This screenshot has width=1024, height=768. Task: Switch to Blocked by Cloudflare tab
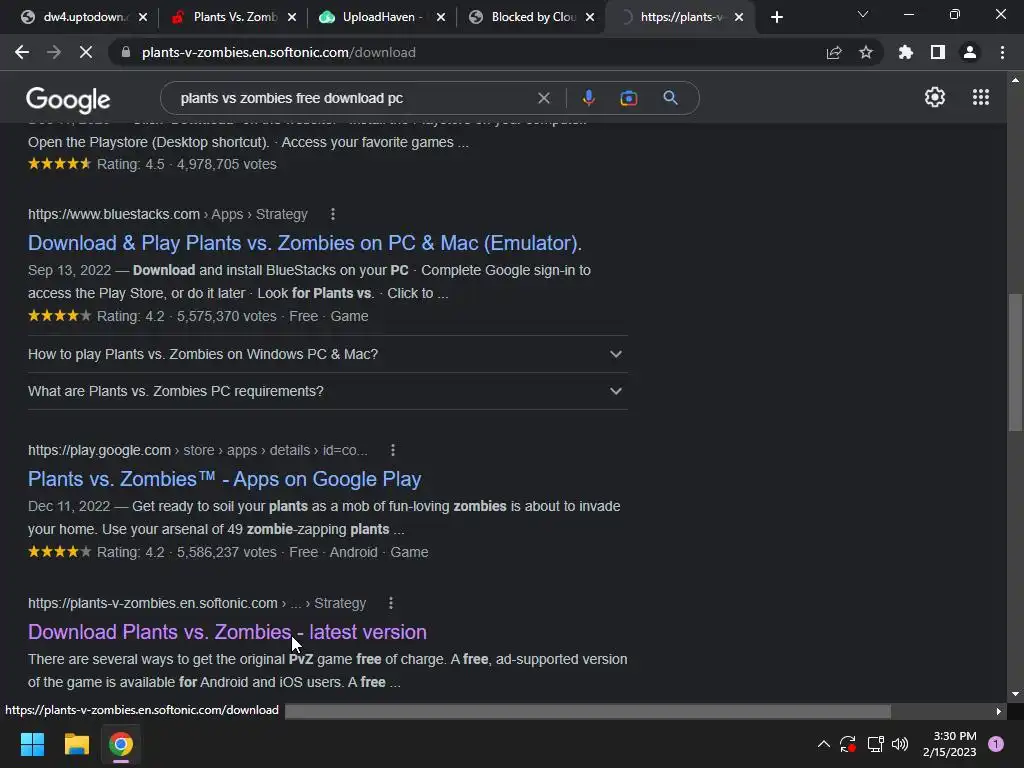tap(532, 17)
